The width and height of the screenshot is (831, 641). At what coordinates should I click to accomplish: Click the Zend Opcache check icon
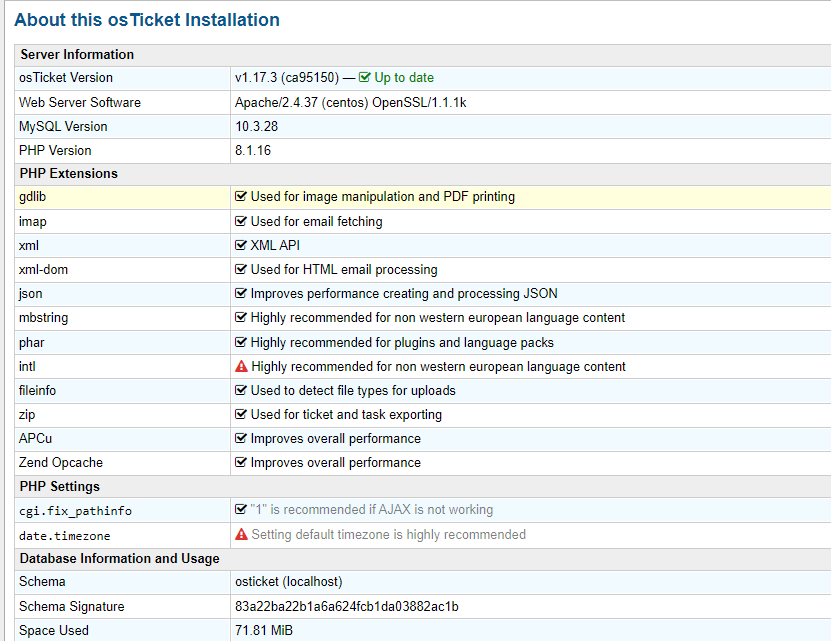[241, 463]
